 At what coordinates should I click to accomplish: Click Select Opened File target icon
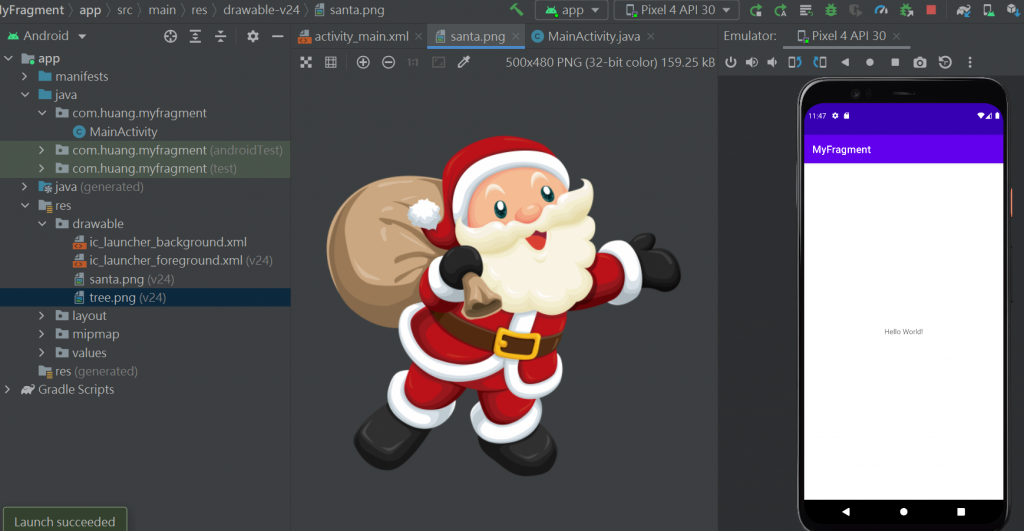pyautogui.click(x=170, y=37)
